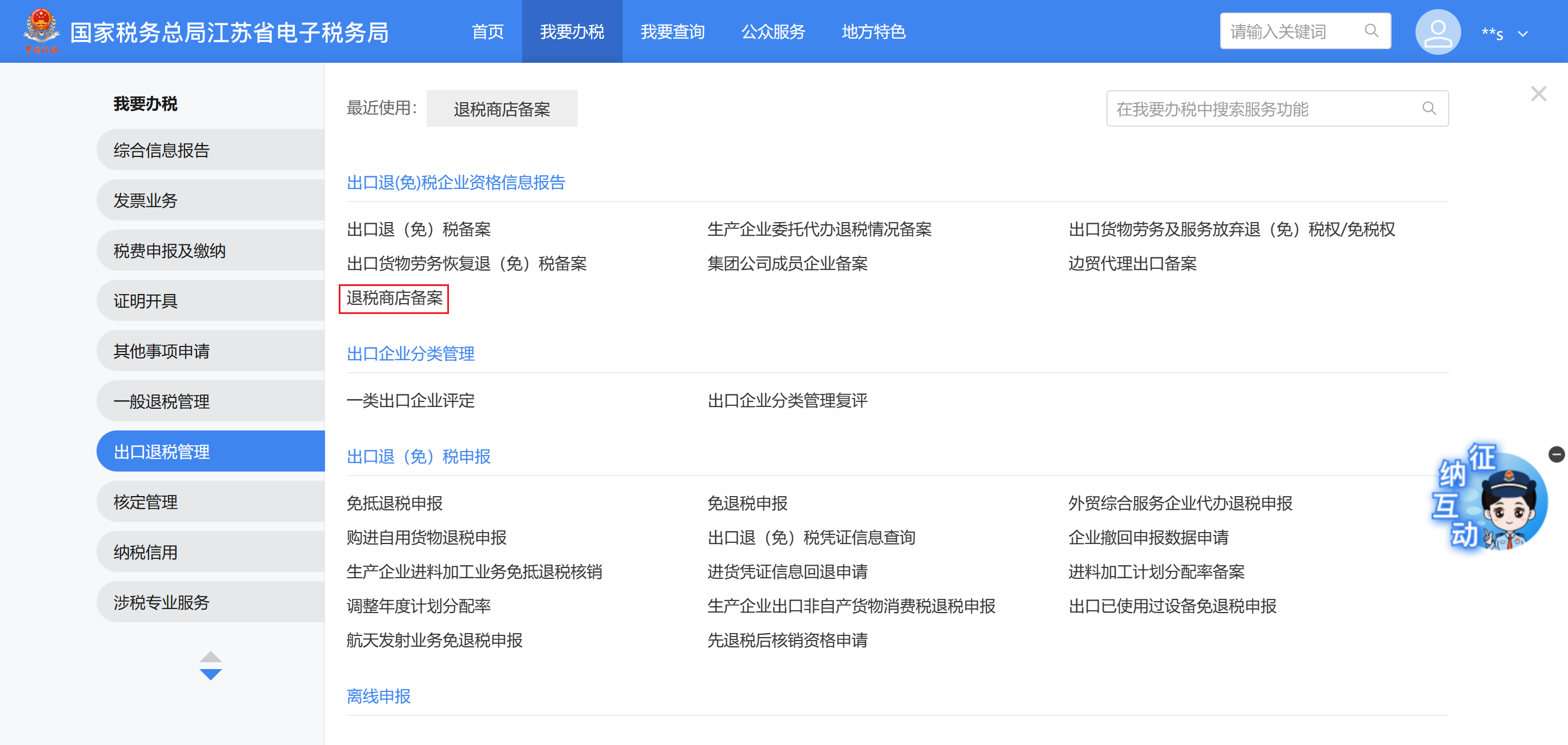1568x745 pixels.
Task: Open 免抵退税申报 link
Action: pyautogui.click(x=395, y=504)
